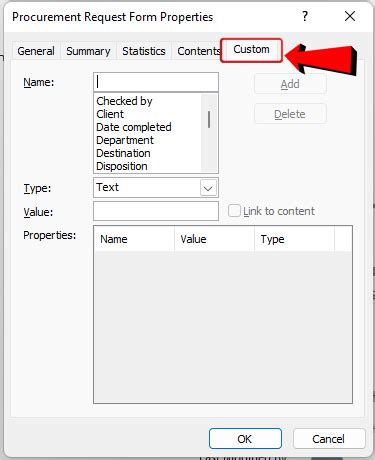Click the name list scrollbar thumb
Viewport: 375px width, 460px height.
[209, 119]
